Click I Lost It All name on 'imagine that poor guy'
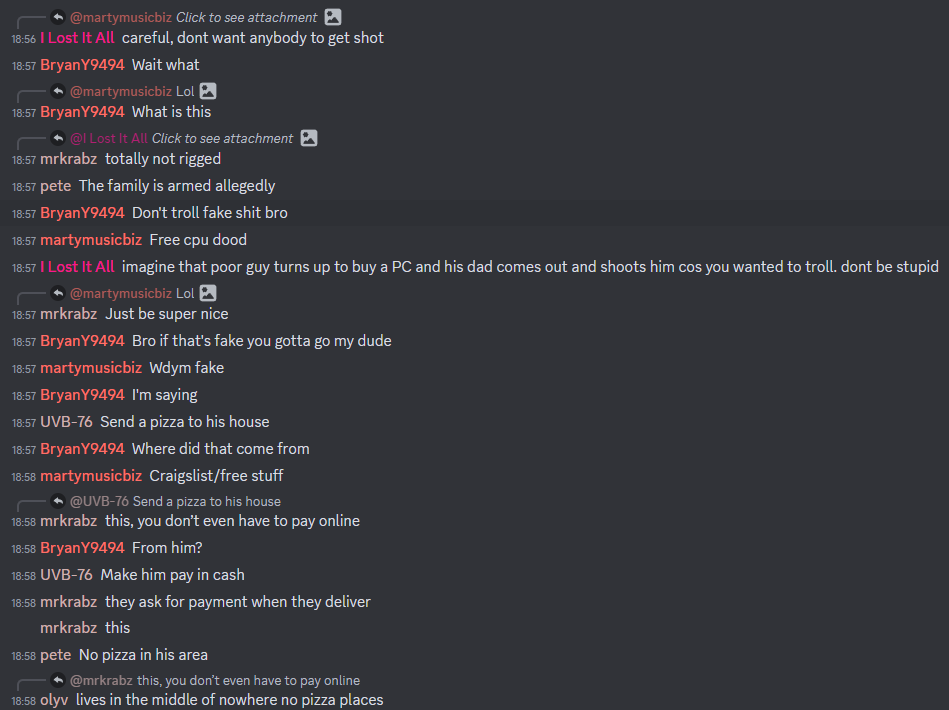949x710 pixels. point(77,267)
